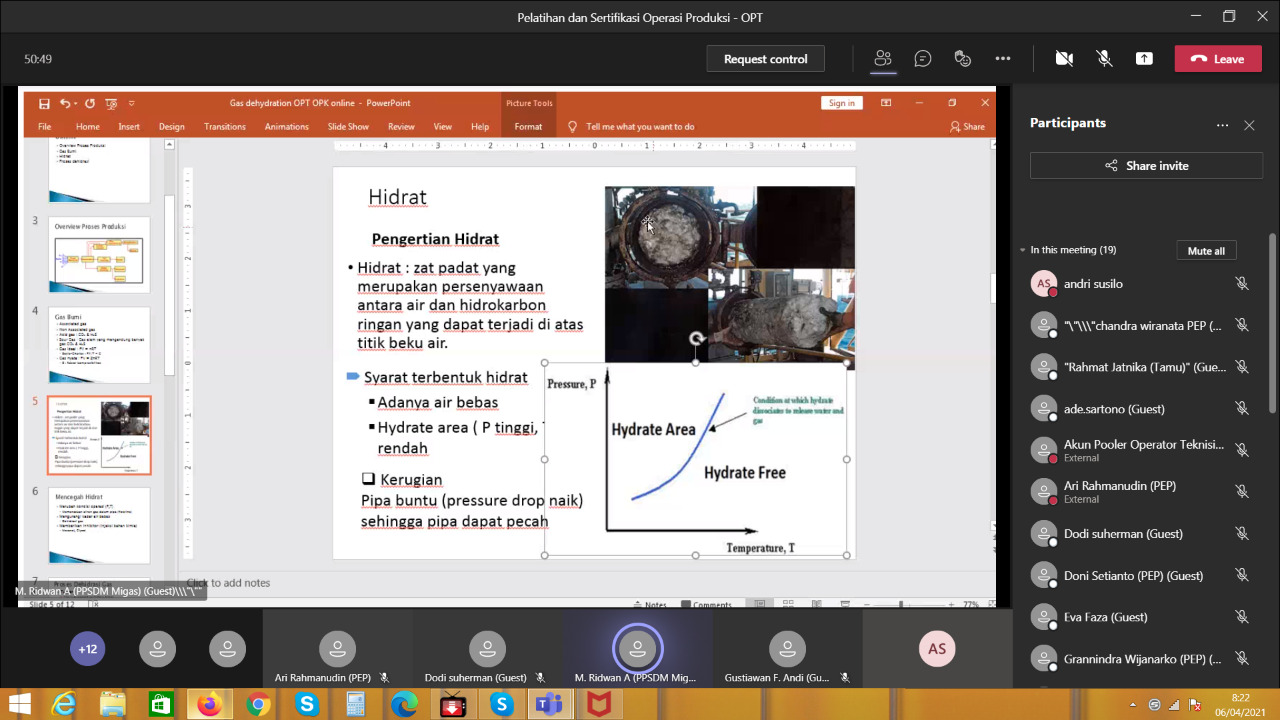1280x720 pixels.
Task: Click Start From Beginning quick access icon
Action: (111, 103)
